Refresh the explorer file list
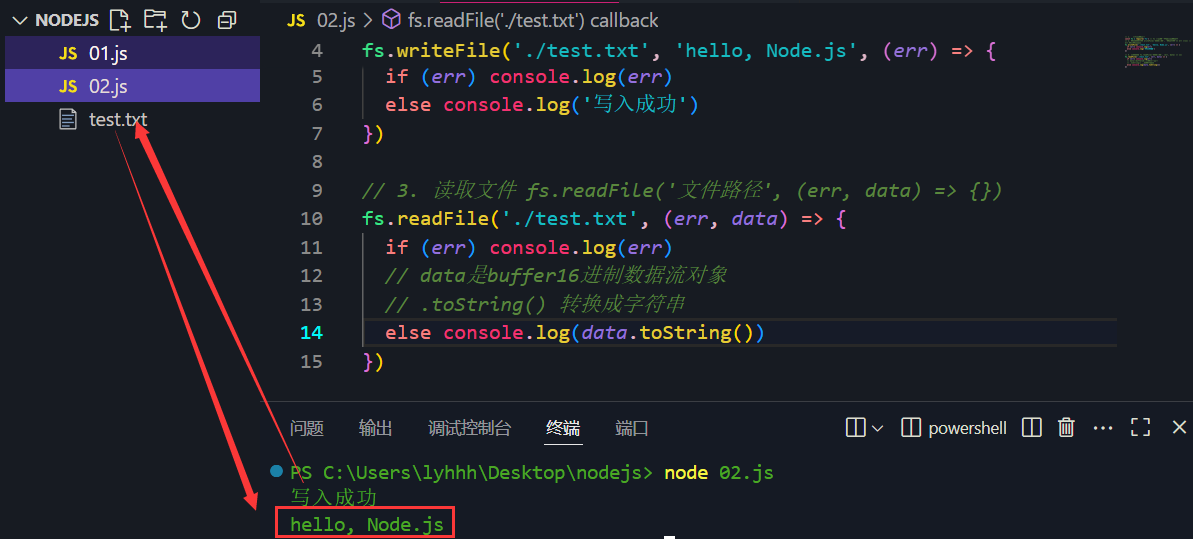The image size is (1193, 539). pos(190,21)
